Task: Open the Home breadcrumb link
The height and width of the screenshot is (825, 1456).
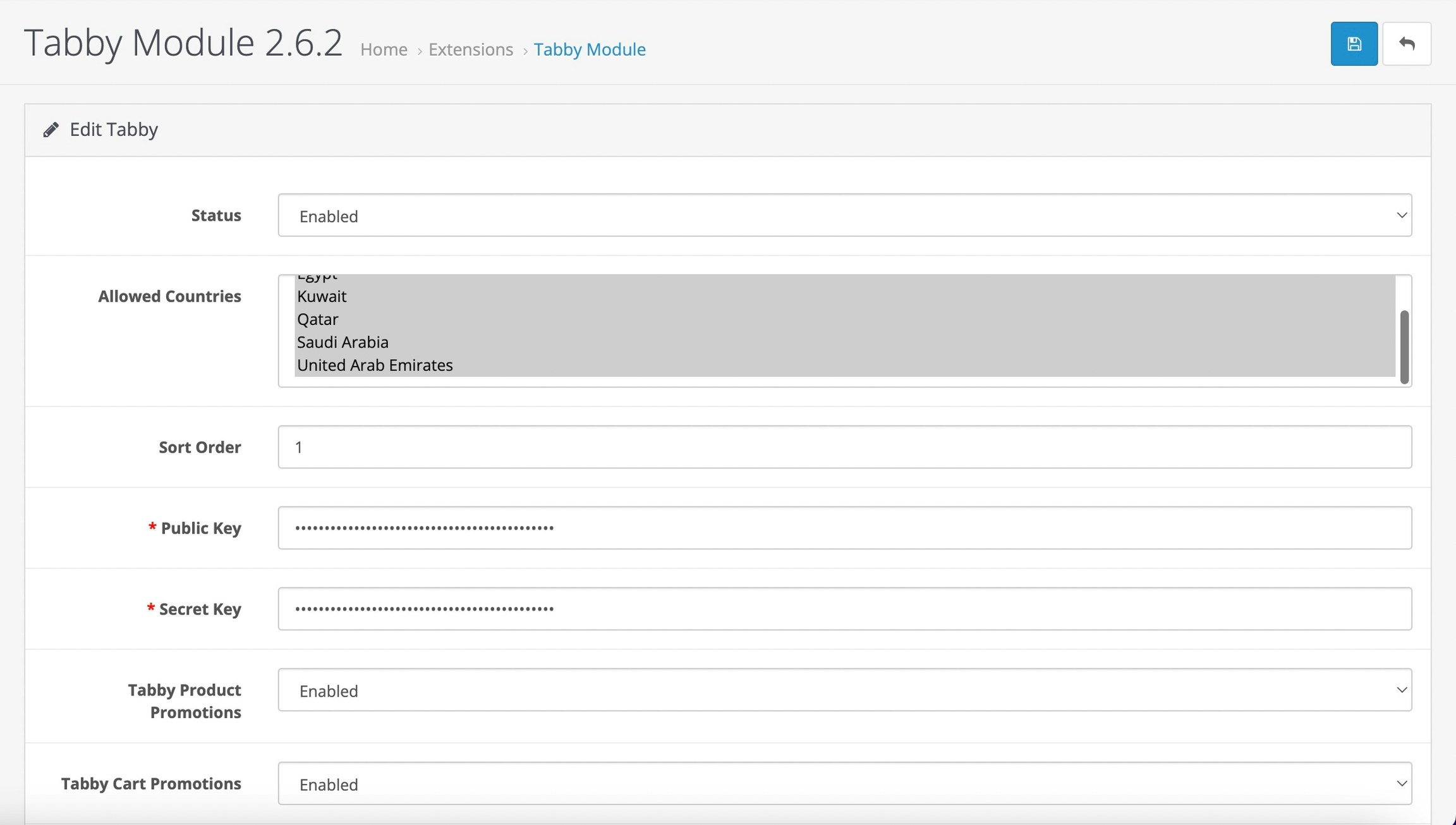Action: coord(384,49)
